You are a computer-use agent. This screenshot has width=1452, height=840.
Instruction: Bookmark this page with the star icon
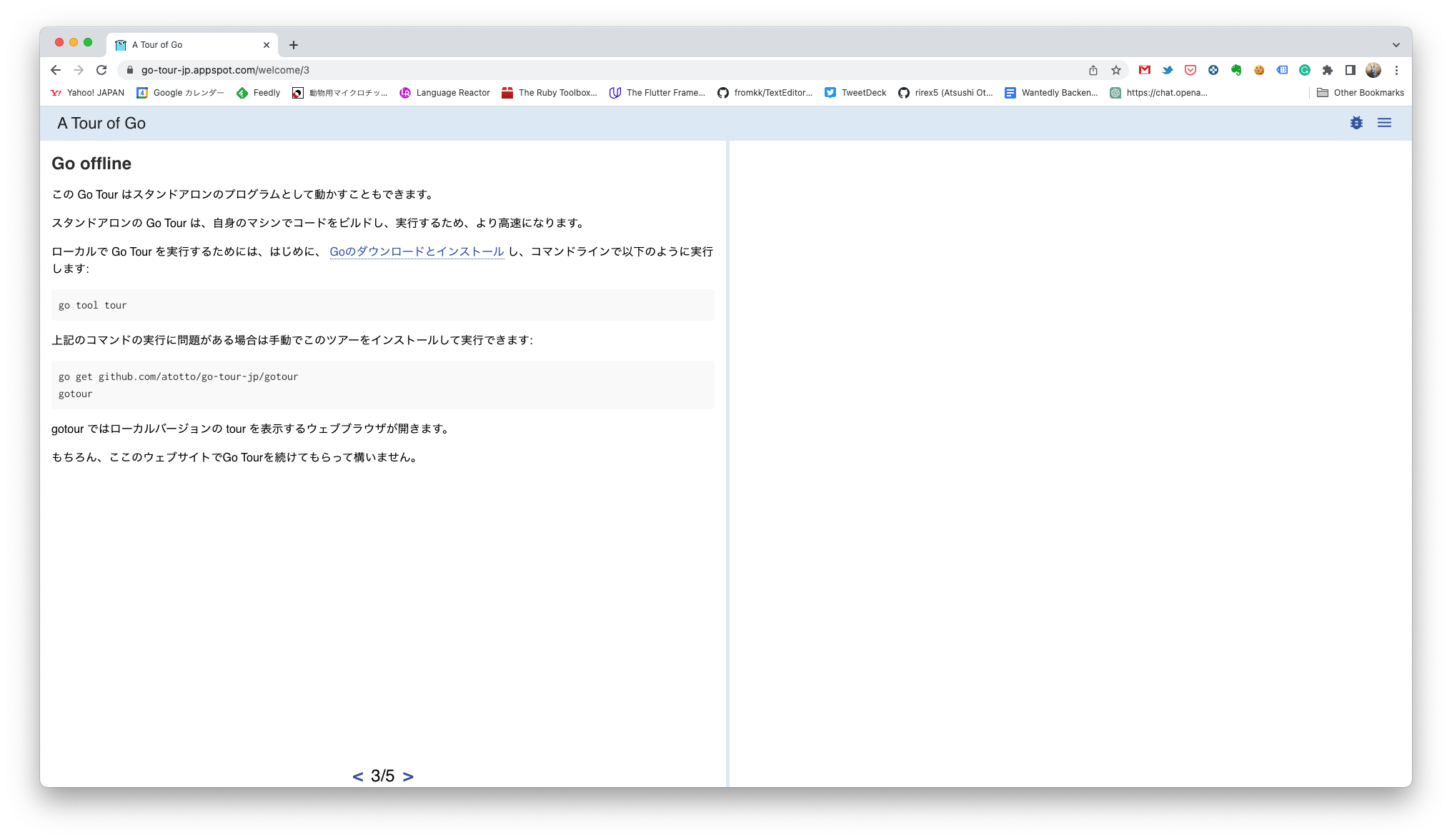[x=1116, y=70]
